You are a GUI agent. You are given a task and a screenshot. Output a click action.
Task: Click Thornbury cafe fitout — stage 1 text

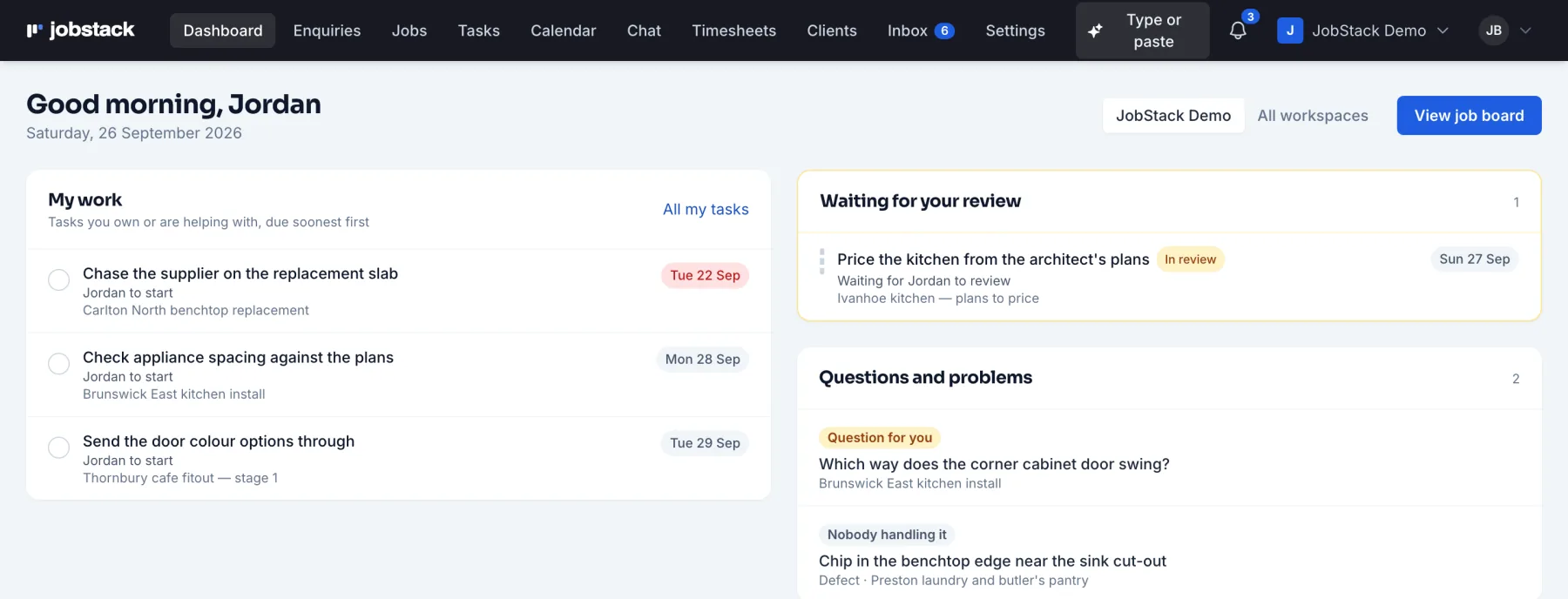pos(180,478)
